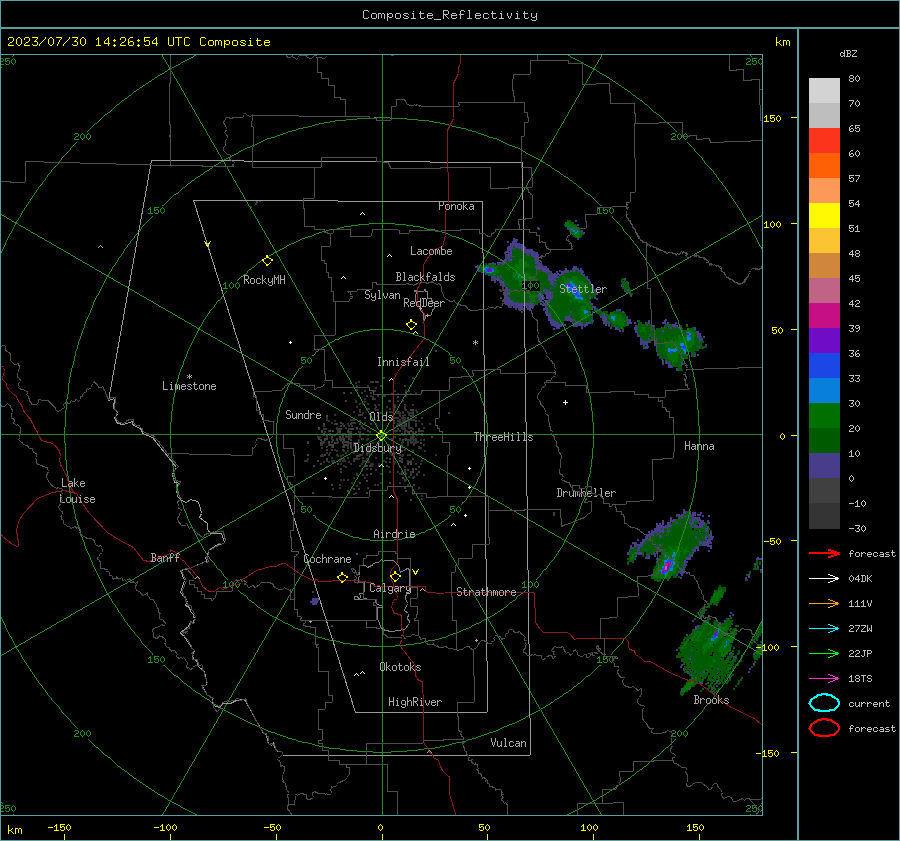
Task: Click the purple swatch in dBZ scale
Action: coord(824,340)
